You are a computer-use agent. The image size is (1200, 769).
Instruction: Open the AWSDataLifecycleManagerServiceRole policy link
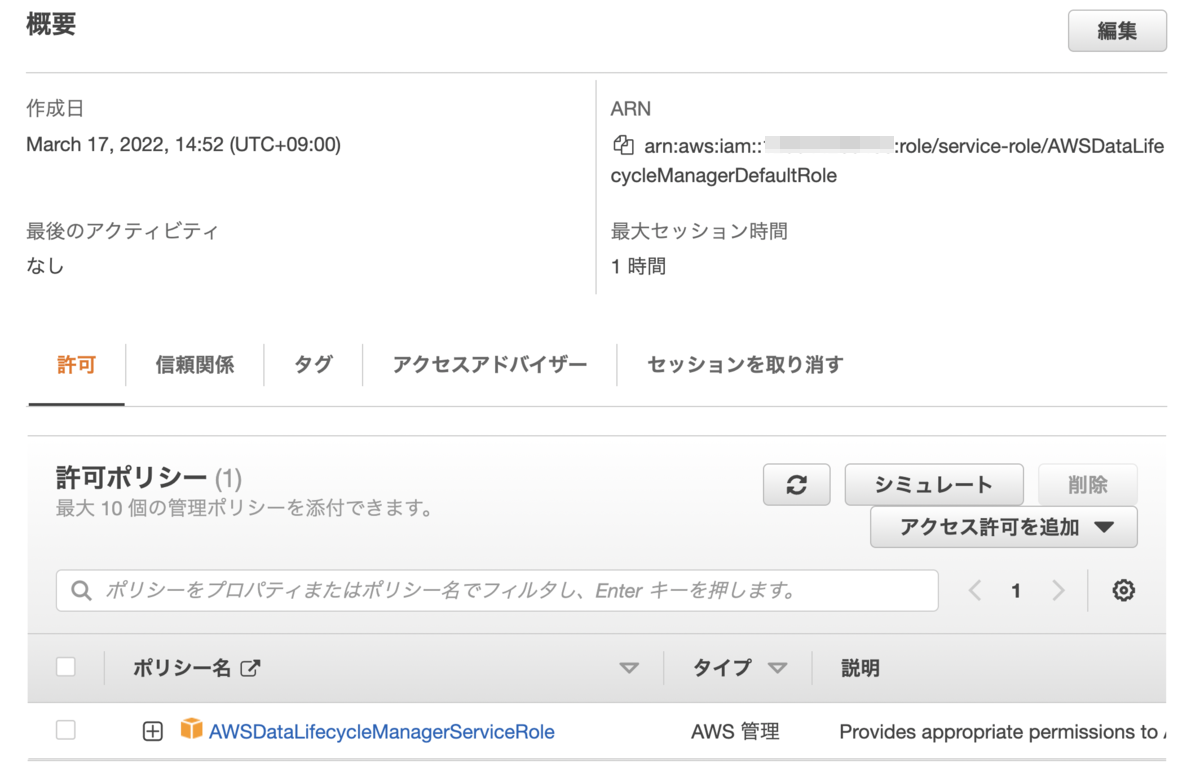click(x=382, y=732)
